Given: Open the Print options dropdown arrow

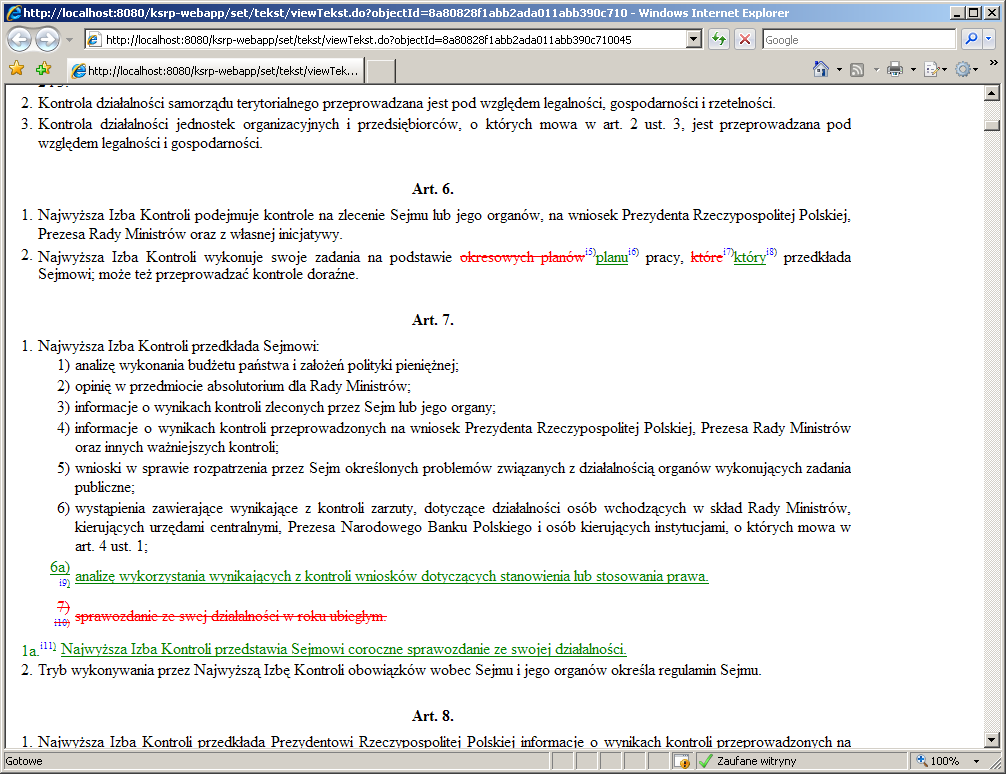Looking at the screenshot, I should [913, 69].
